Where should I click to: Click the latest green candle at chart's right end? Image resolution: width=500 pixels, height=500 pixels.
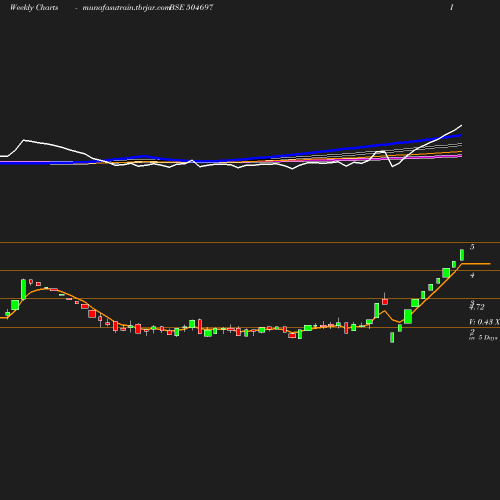(462, 255)
